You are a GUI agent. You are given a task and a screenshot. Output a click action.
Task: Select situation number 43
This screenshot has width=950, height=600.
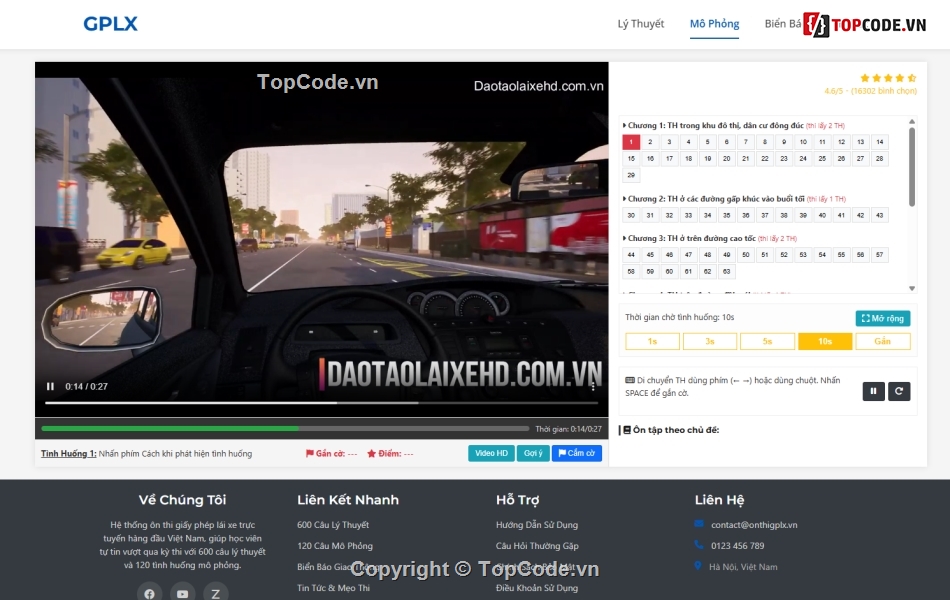coord(880,215)
